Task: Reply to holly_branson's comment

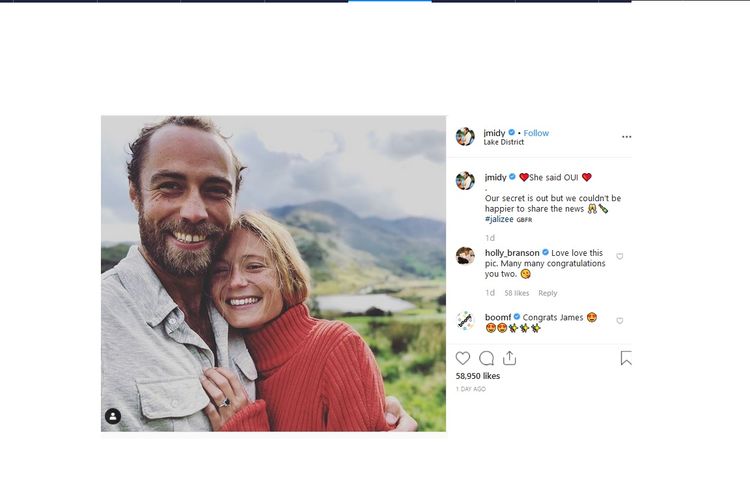Action: [x=548, y=293]
